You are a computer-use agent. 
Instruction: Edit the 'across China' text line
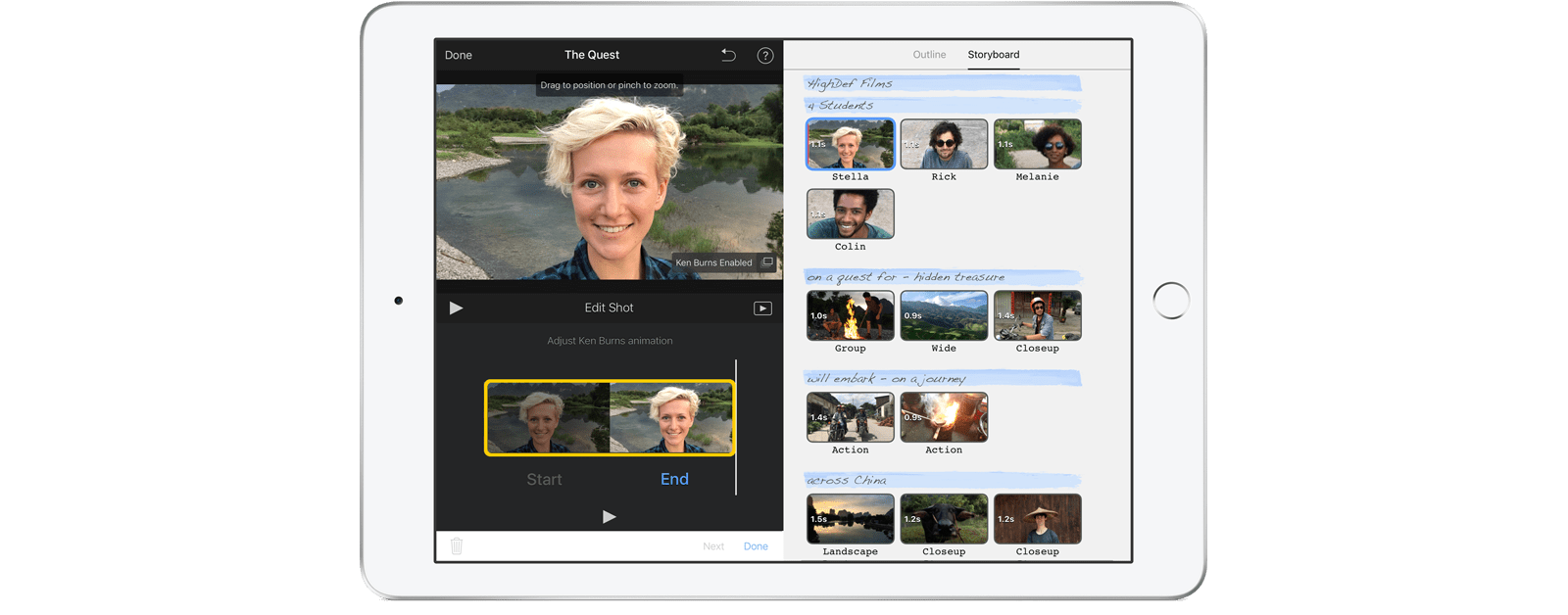point(943,481)
